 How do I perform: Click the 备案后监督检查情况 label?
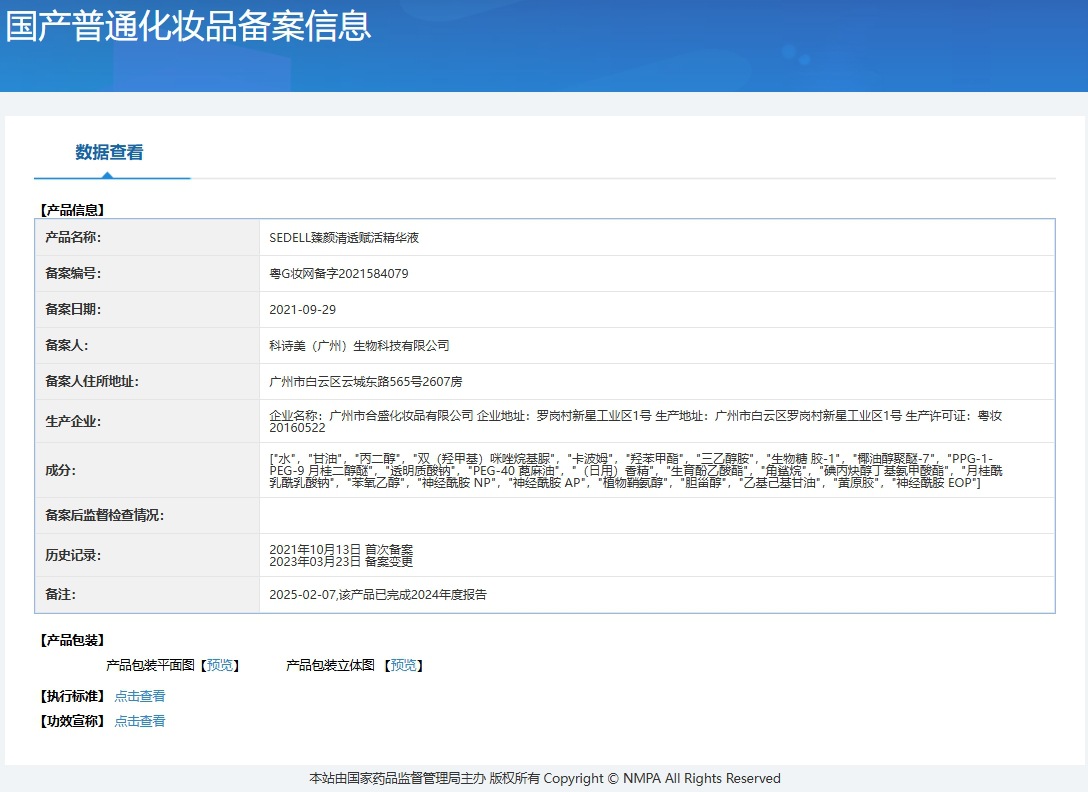click(x=104, y=515)
